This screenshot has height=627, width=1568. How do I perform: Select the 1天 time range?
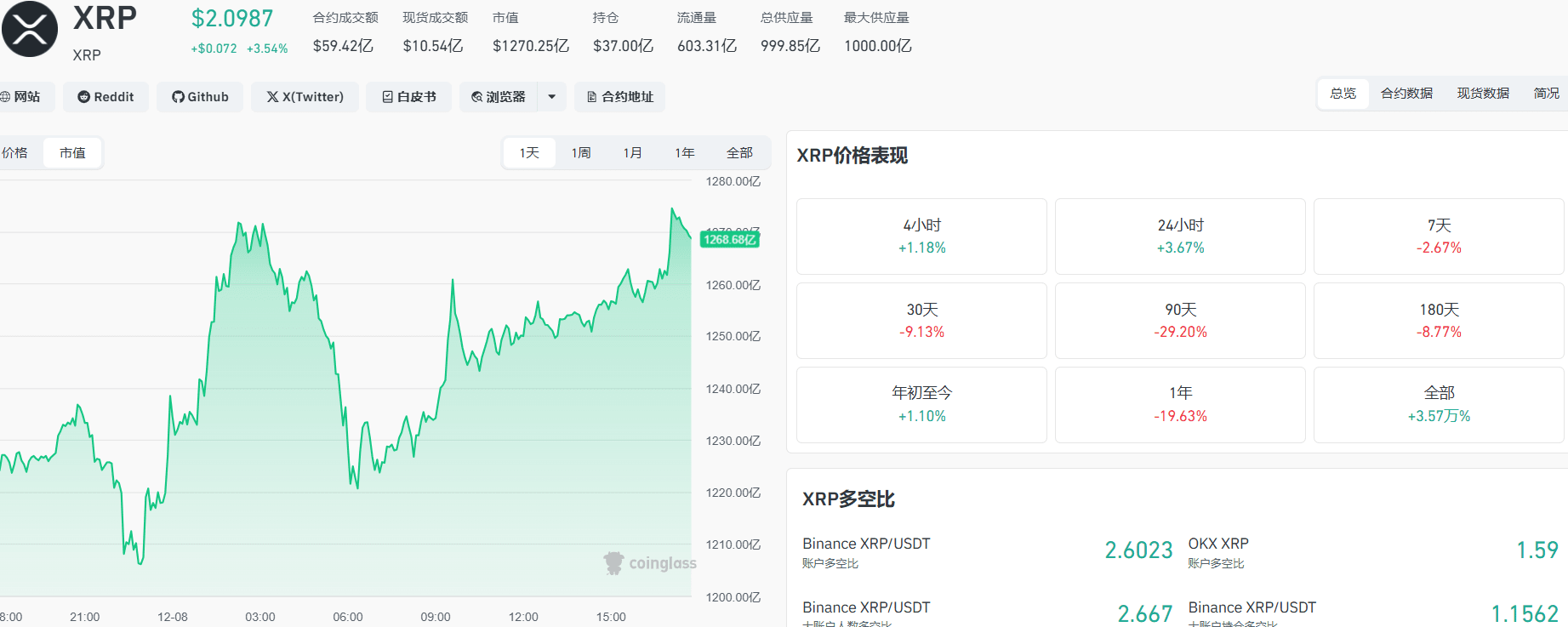(529, 153)
